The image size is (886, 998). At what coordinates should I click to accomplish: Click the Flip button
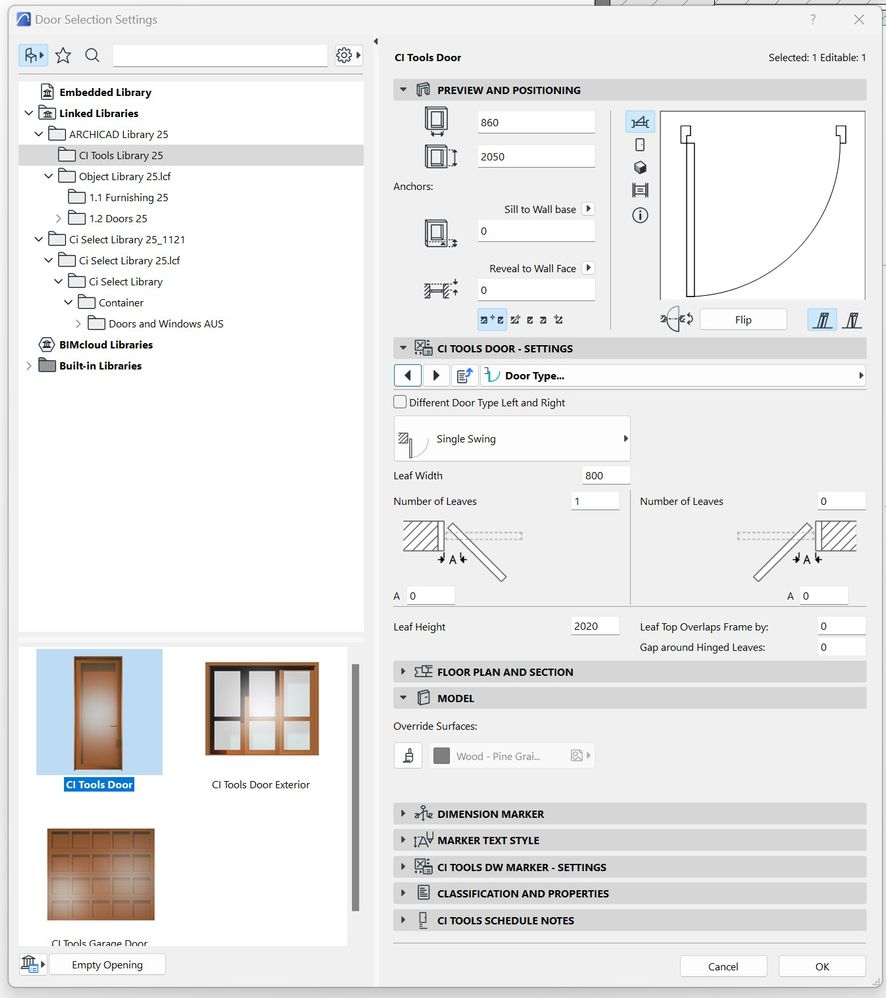click(x=743, y=320)
